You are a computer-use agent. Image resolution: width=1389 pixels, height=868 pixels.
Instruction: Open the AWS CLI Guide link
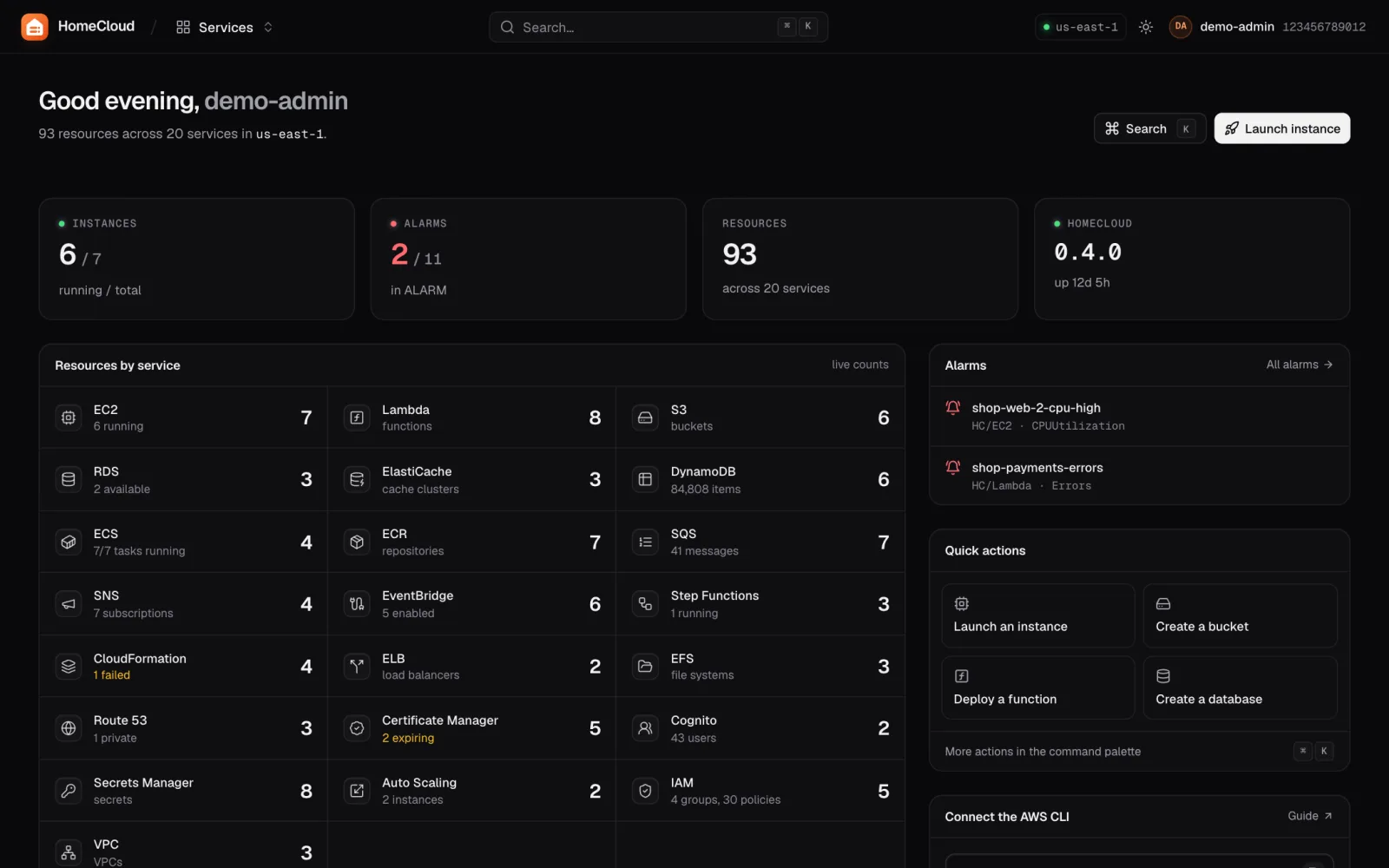(x=1309, y=816)
